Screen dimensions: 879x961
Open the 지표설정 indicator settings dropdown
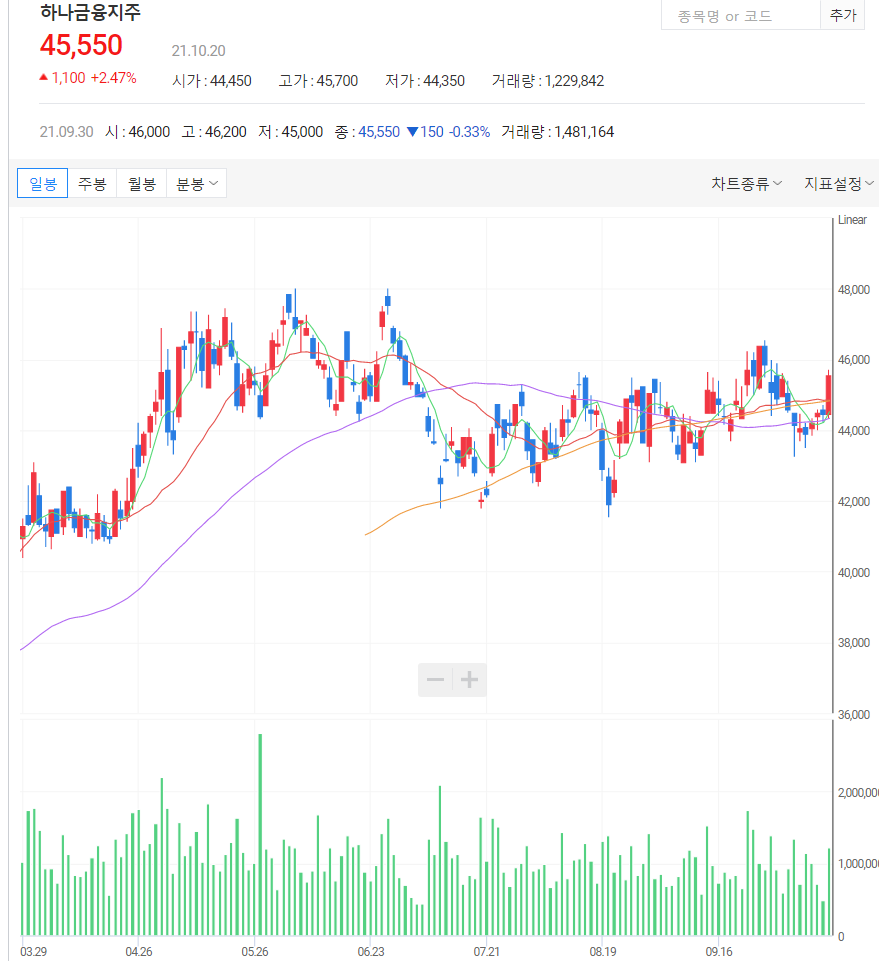click(x=838, y=183)
